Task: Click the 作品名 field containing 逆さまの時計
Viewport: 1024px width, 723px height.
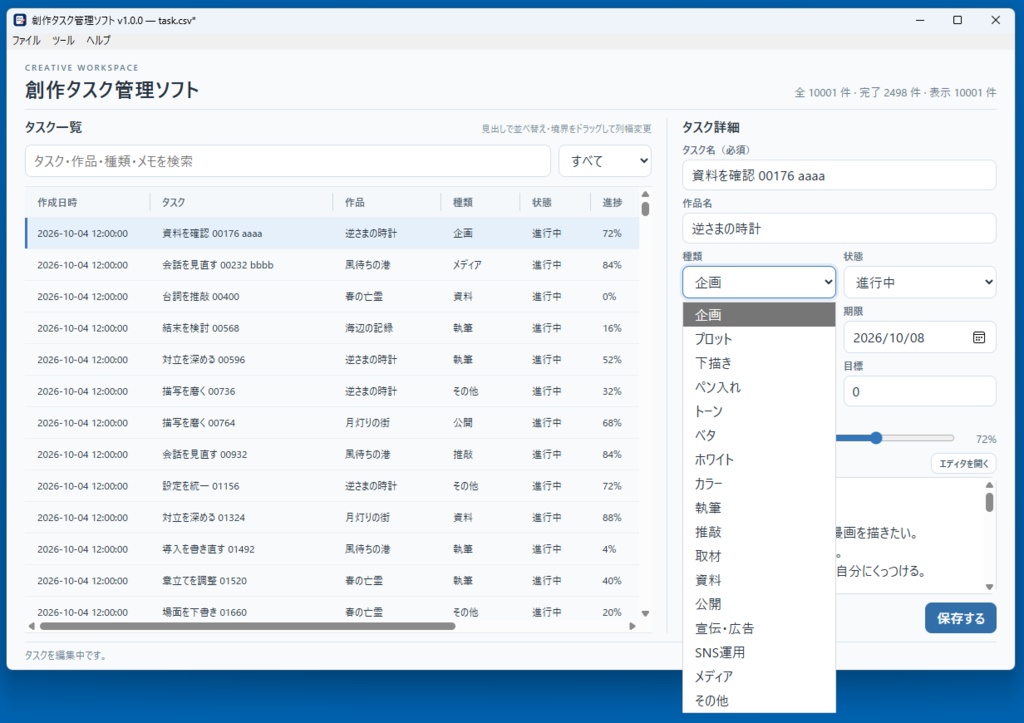Action: (839, 229)
